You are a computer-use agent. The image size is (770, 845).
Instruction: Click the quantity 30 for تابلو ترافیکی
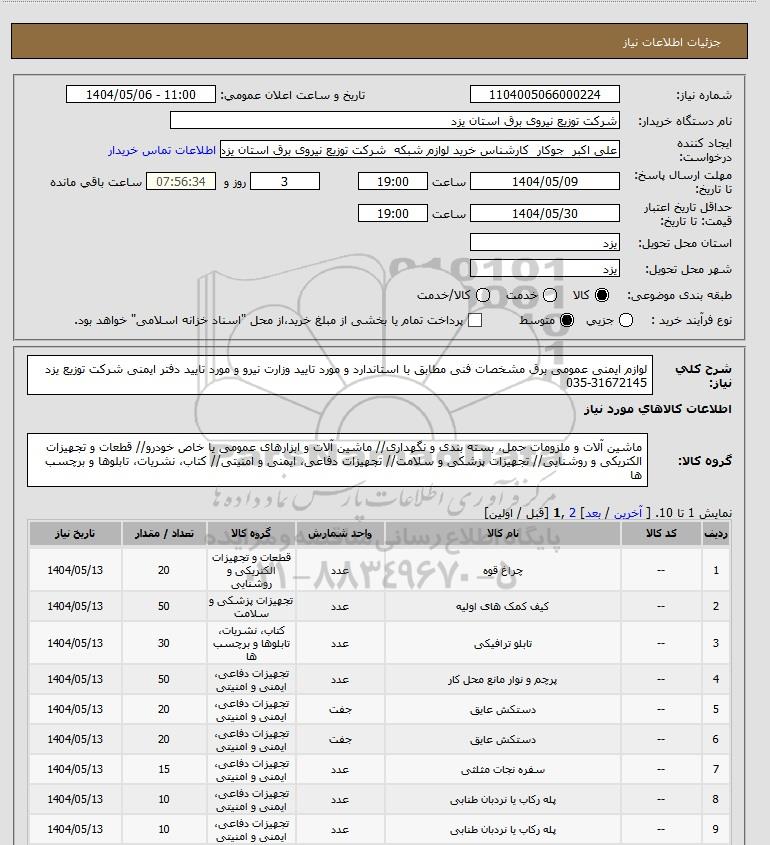(164, 643)
